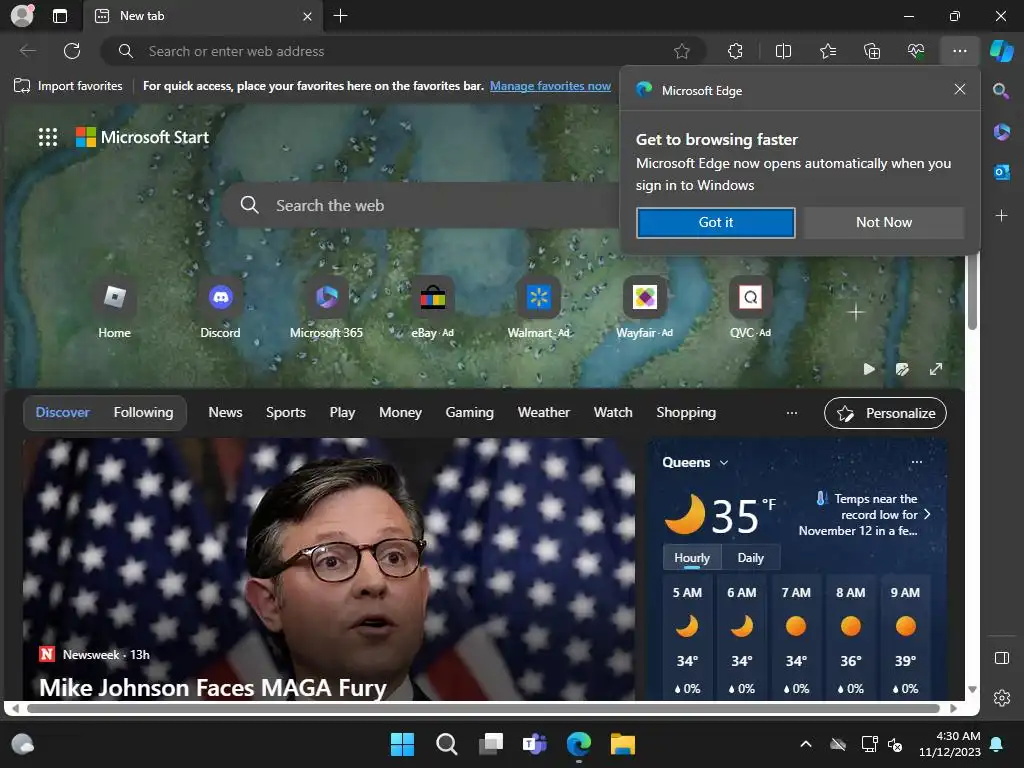Open taskbar Search
1024x768 pixels.
coord(447,744)
